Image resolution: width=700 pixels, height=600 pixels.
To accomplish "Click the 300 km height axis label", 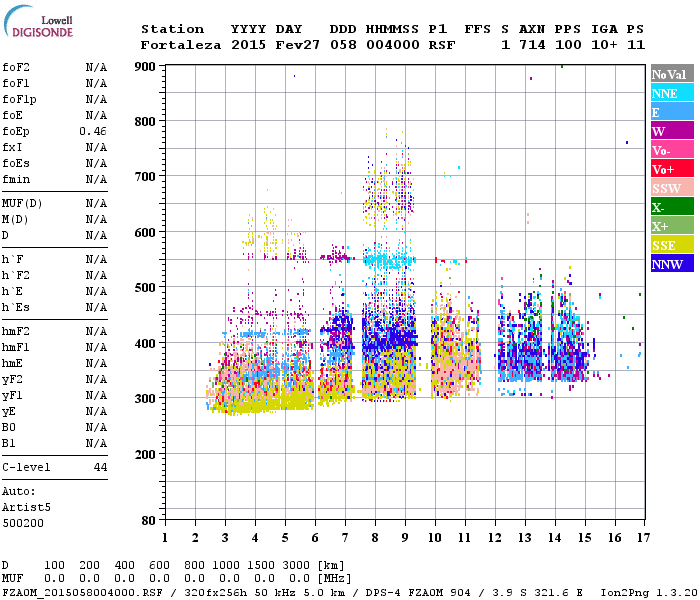I will (x=145, y=399).
